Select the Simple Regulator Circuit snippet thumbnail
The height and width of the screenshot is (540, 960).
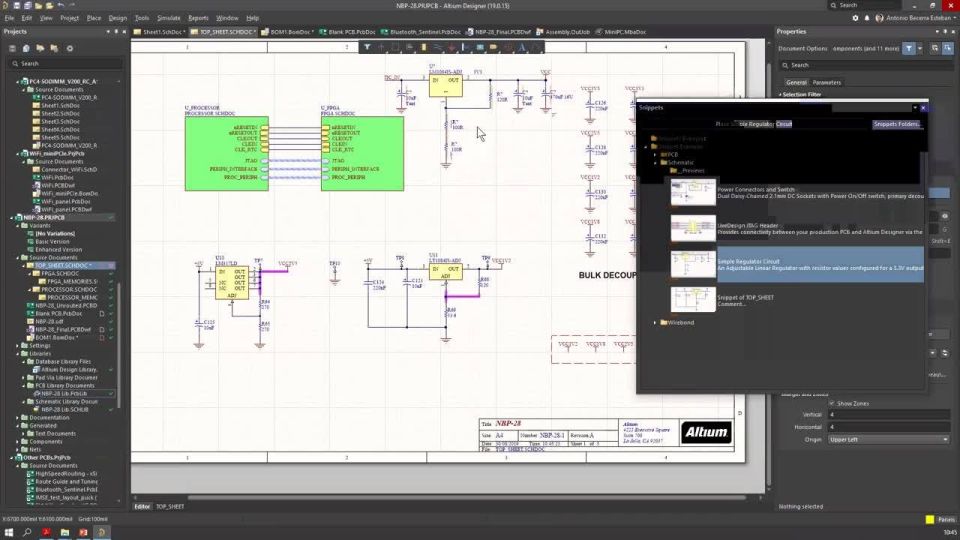(693, 264)
